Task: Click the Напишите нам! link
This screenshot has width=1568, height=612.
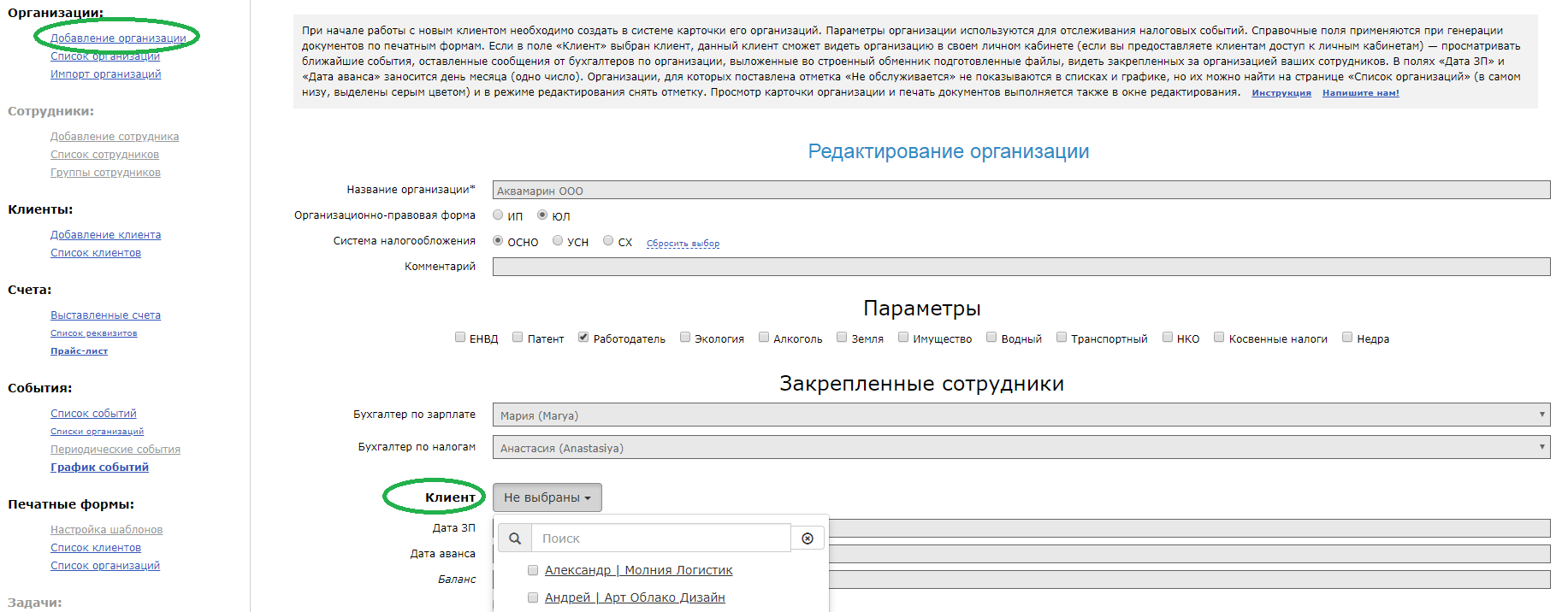Action: pyautogui.click(x=1360, y=93)
